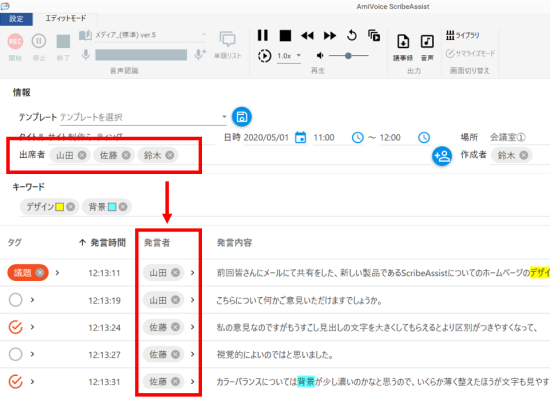The height and width of the screenshot is (397, 550).
Task: Pause playback with the pause button
Action: (x=263, y=35)
